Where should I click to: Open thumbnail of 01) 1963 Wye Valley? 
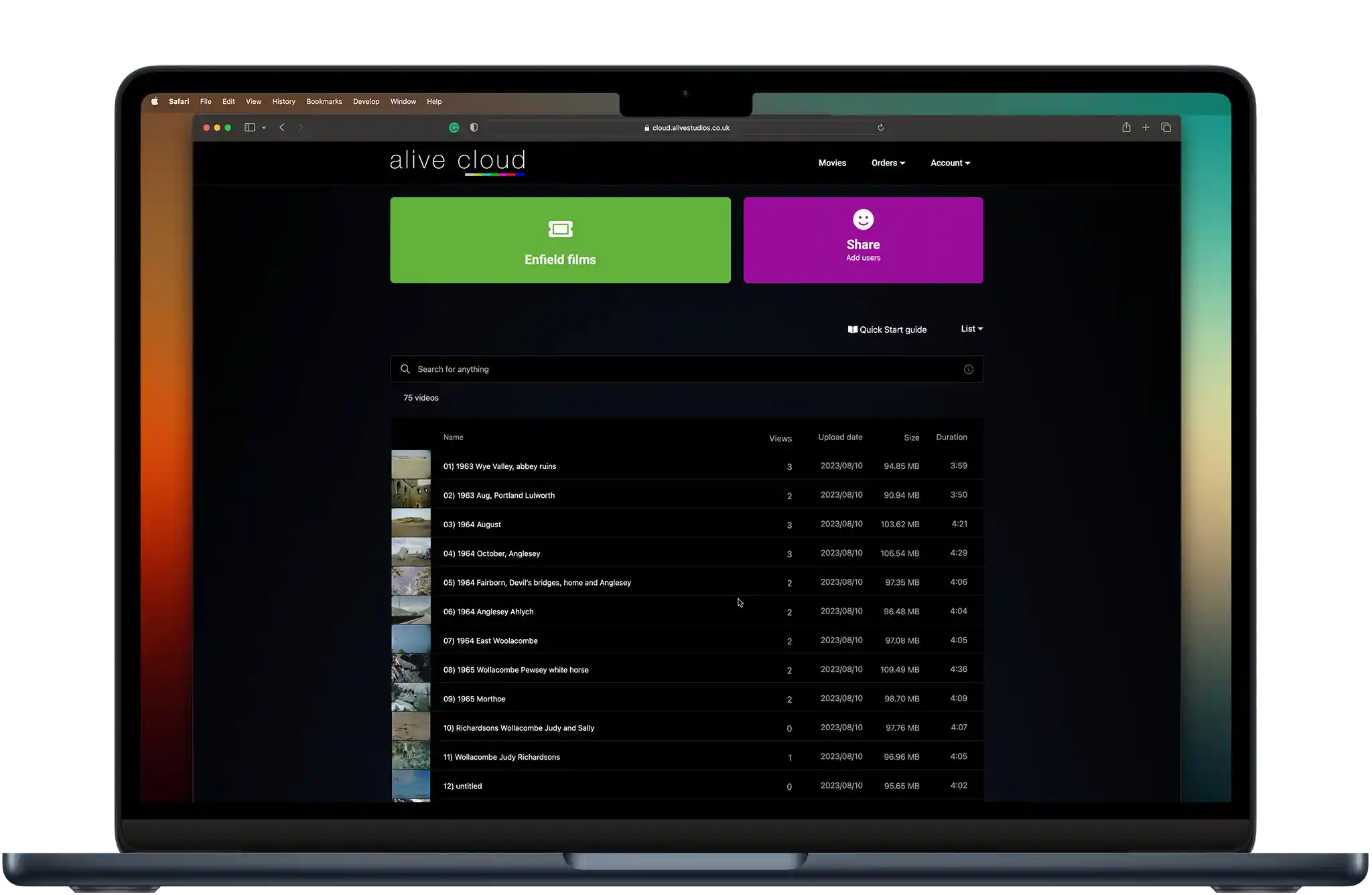(411, 465)
